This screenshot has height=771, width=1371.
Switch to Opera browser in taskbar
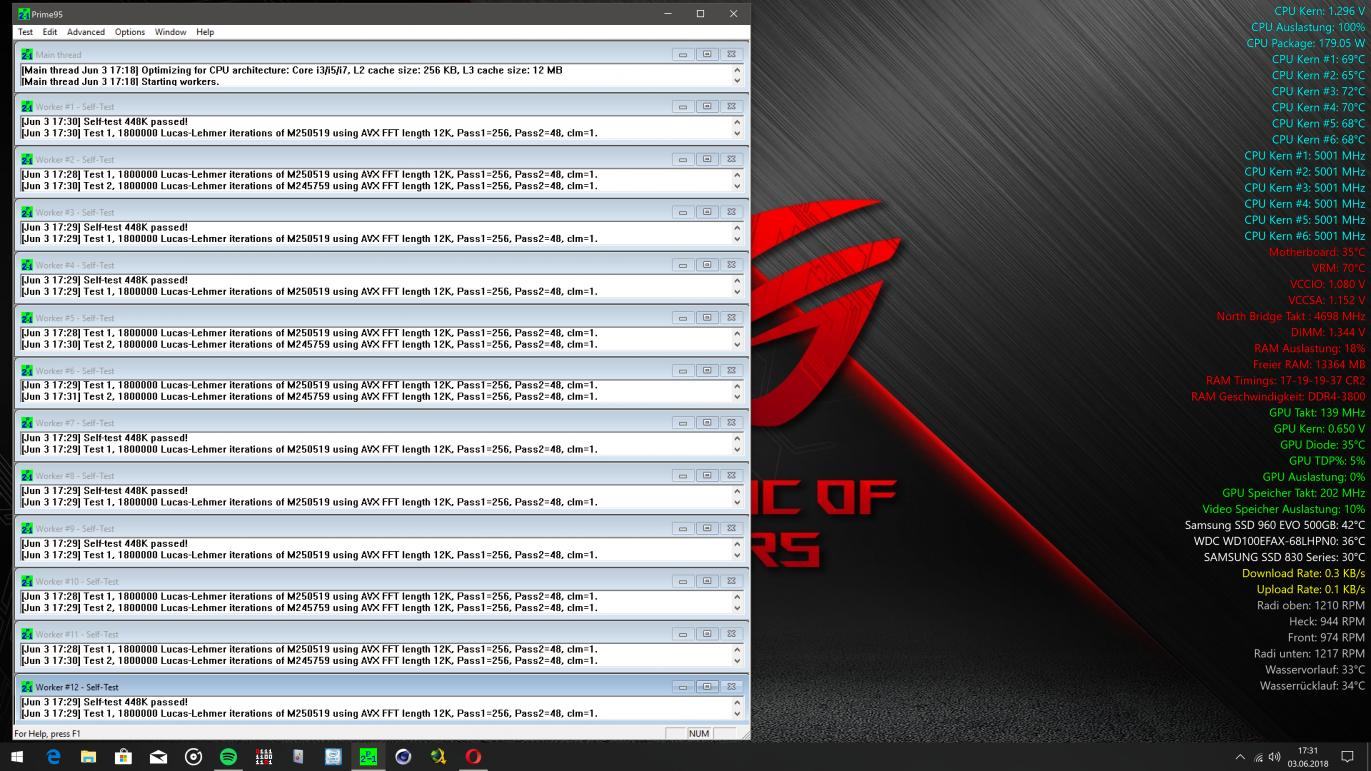(x=473, y=757)
